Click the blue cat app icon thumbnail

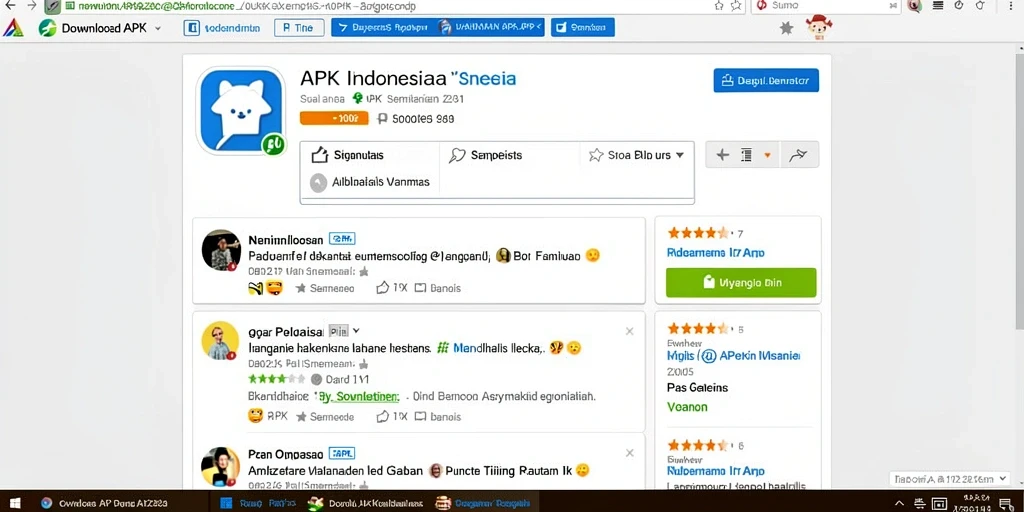click(x=242, y=110)
